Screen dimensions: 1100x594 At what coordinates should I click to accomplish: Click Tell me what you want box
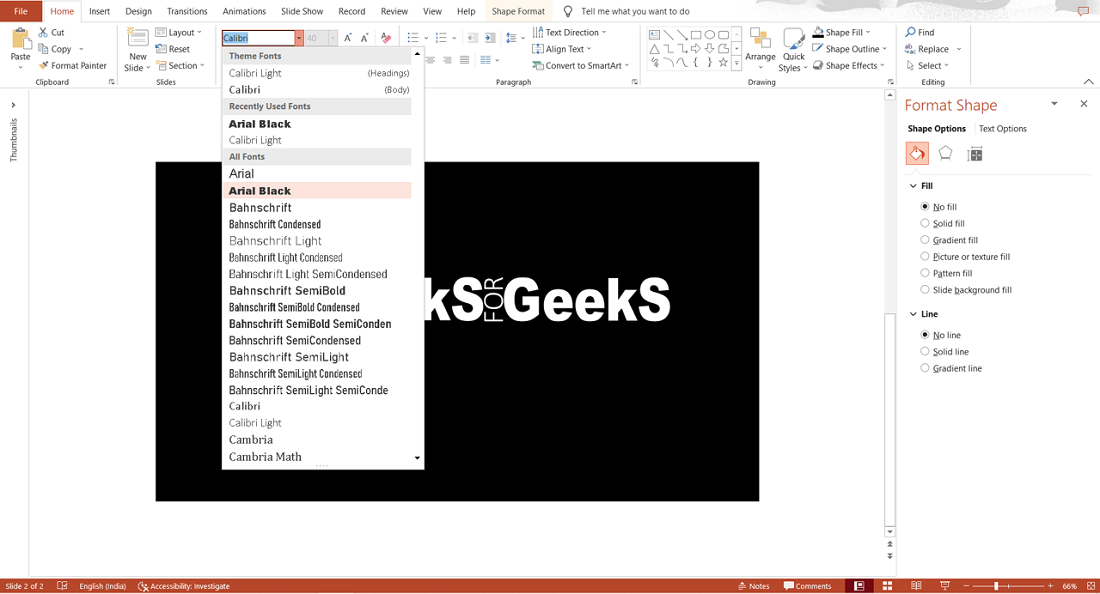click(635, 11)
